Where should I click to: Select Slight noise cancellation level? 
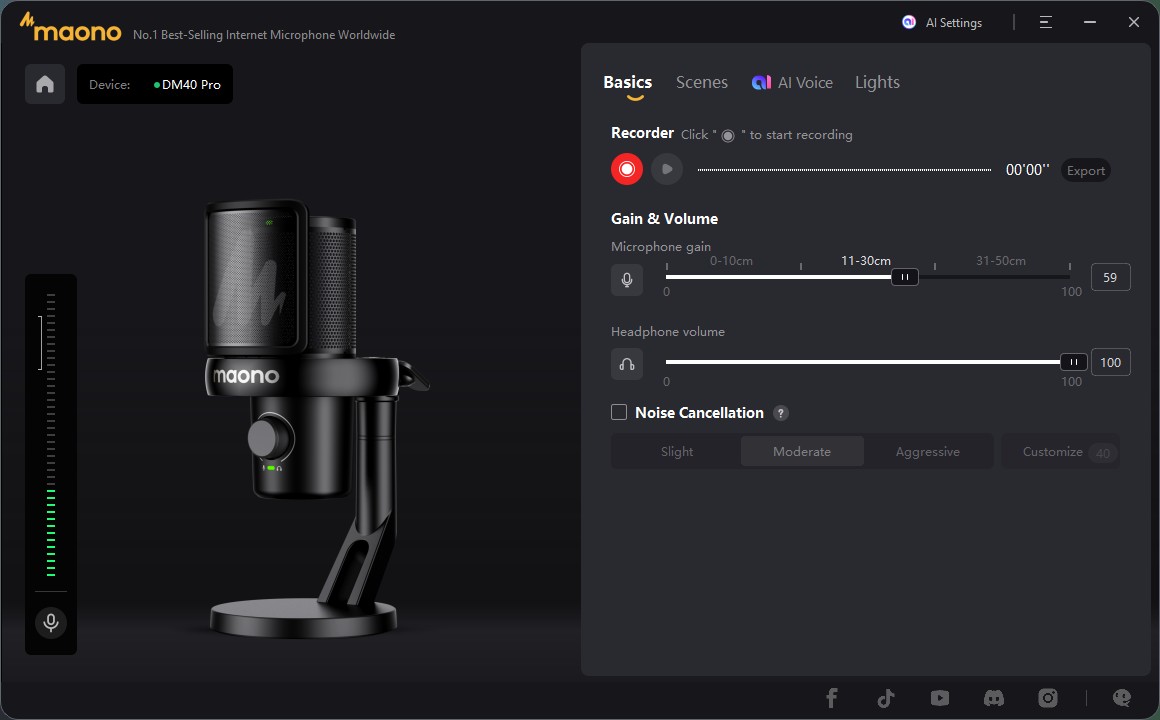(x=677, y=452)
